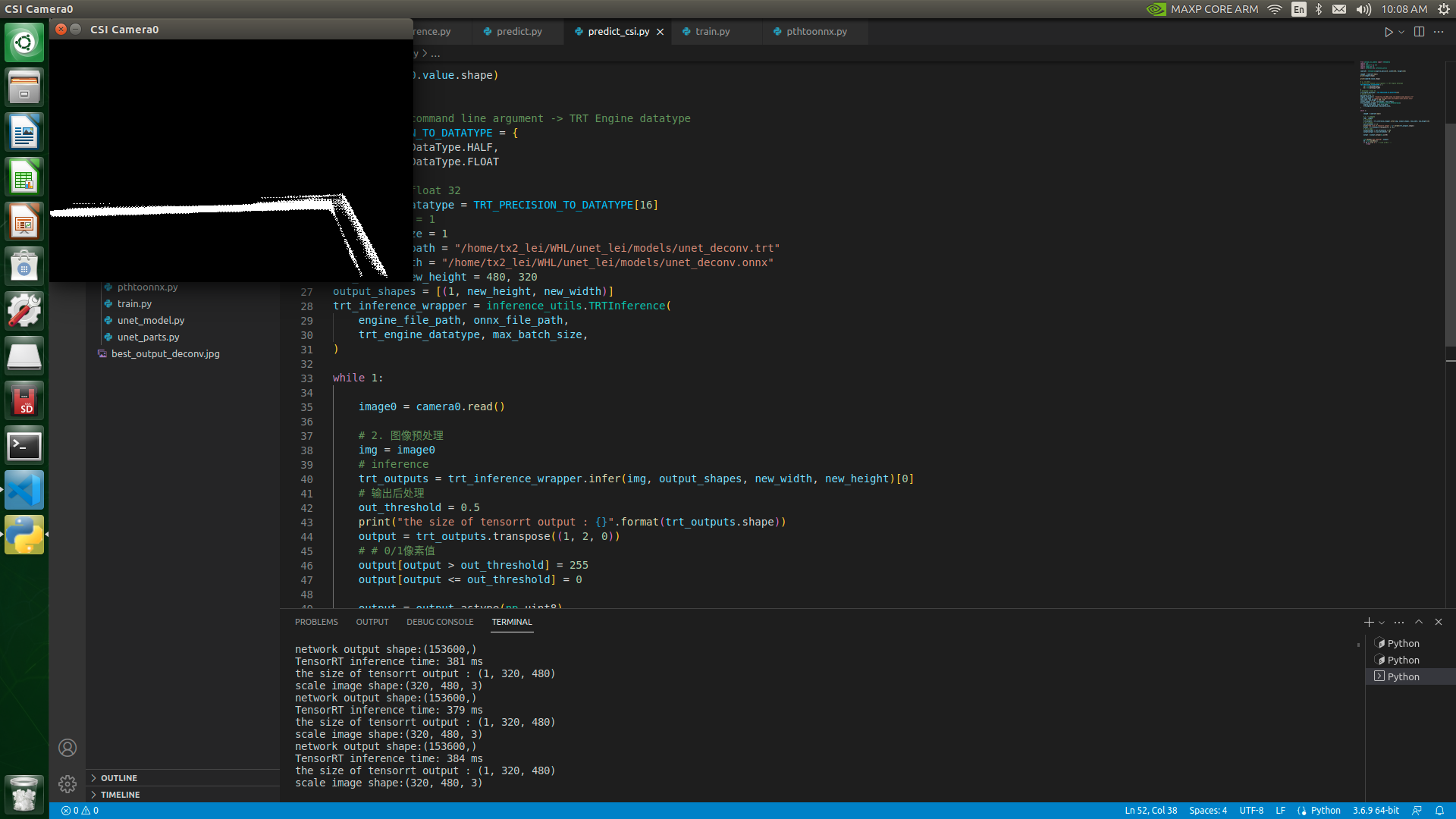1456x819 pixels.
Task: Expand the TIMELINE section
Action: 120,795
